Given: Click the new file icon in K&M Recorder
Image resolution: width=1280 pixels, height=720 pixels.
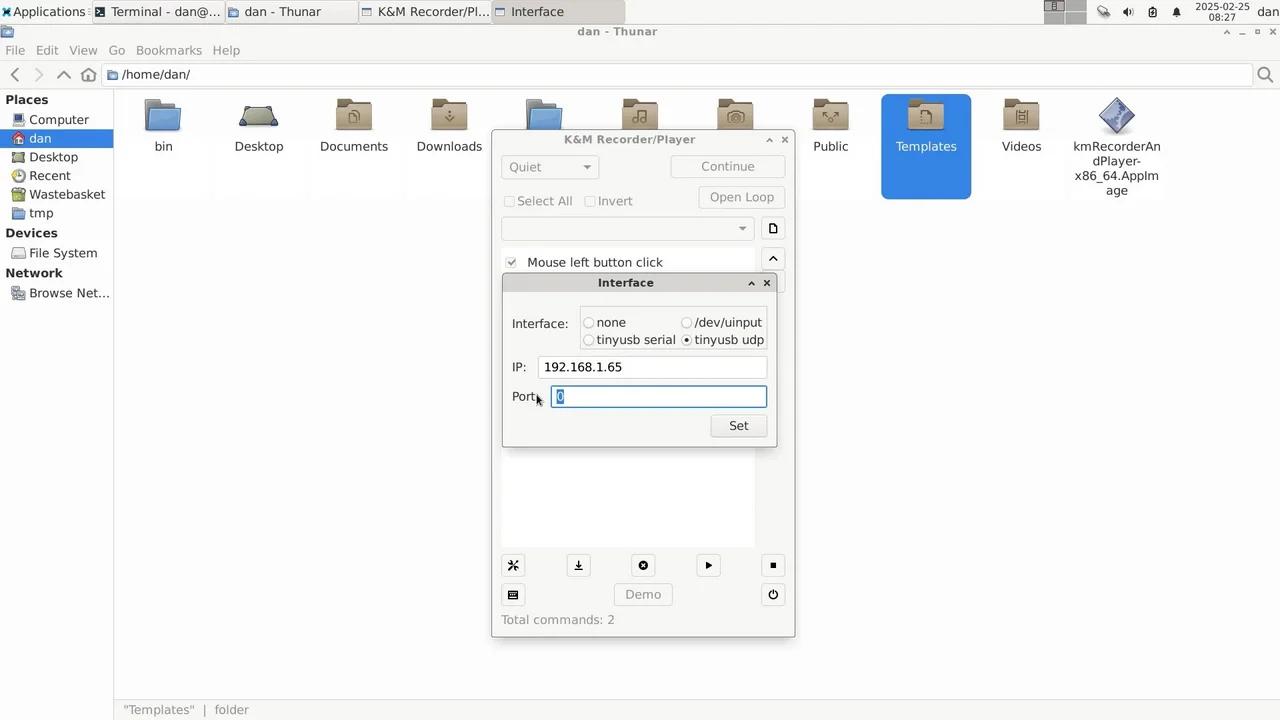Looking at the screenshot, I should tap(773, 228).
